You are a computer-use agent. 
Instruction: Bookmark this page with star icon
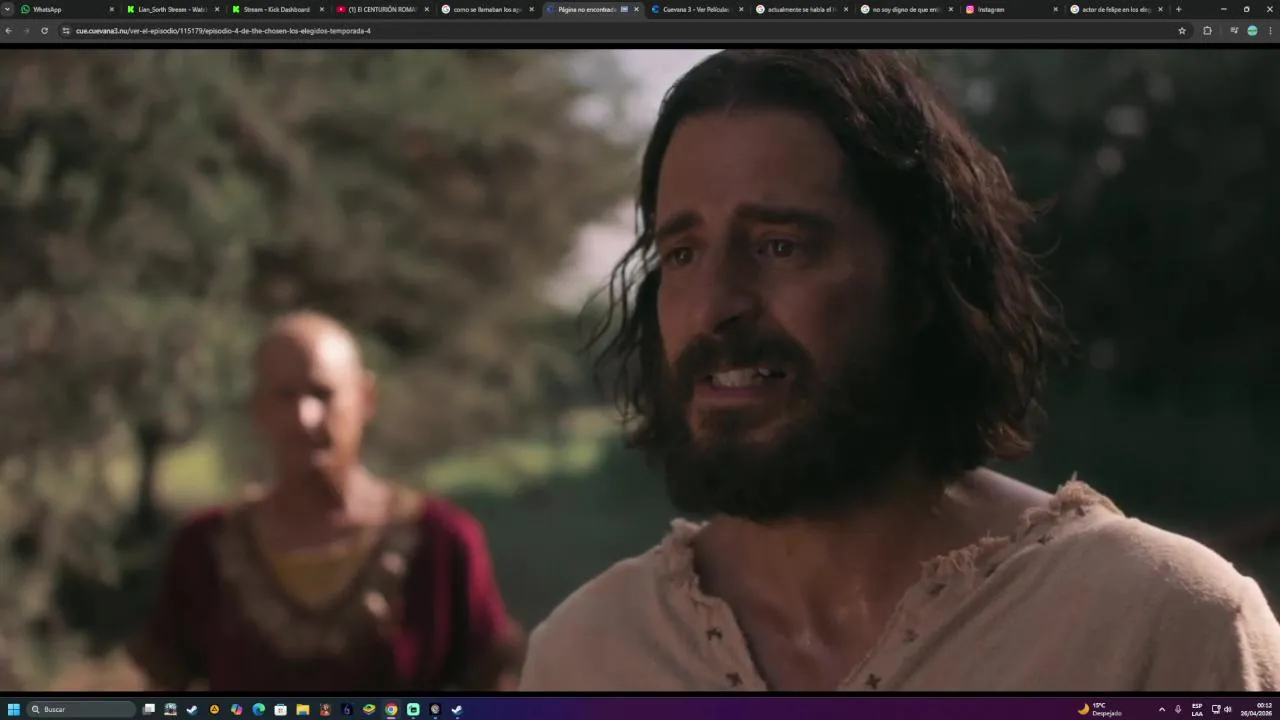[x=1182, y=31]
